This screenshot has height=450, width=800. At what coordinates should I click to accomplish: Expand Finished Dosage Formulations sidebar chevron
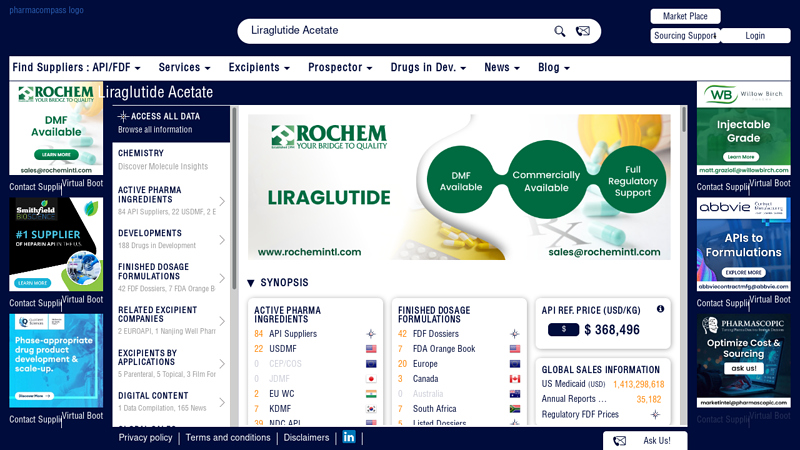click(222, 278)
